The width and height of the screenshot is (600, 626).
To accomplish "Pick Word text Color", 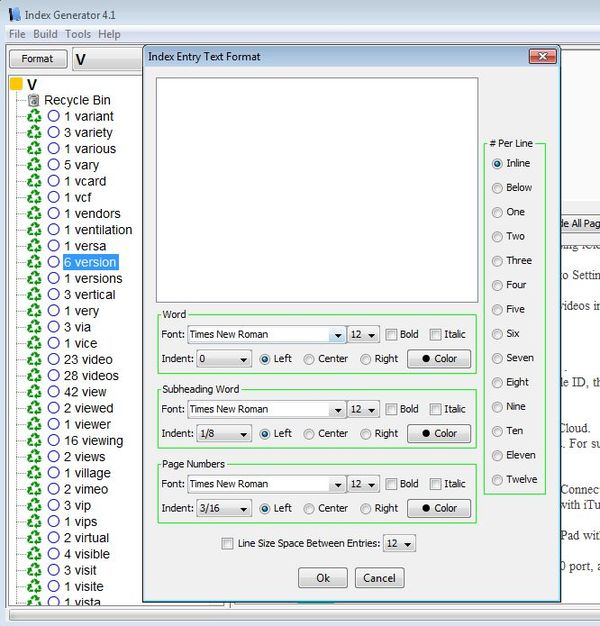I will 439,359.
